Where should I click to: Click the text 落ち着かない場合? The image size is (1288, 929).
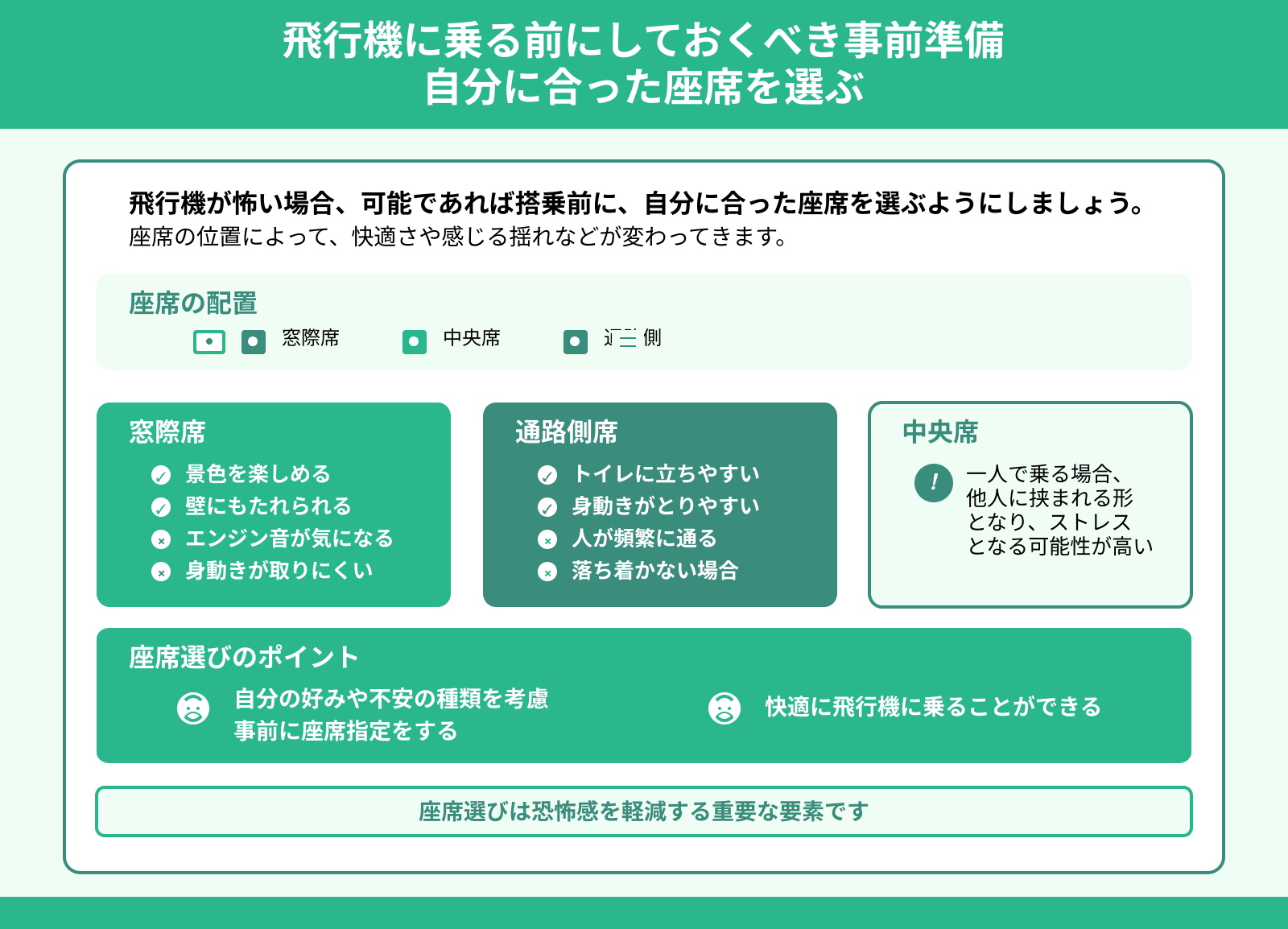[654, 571]
